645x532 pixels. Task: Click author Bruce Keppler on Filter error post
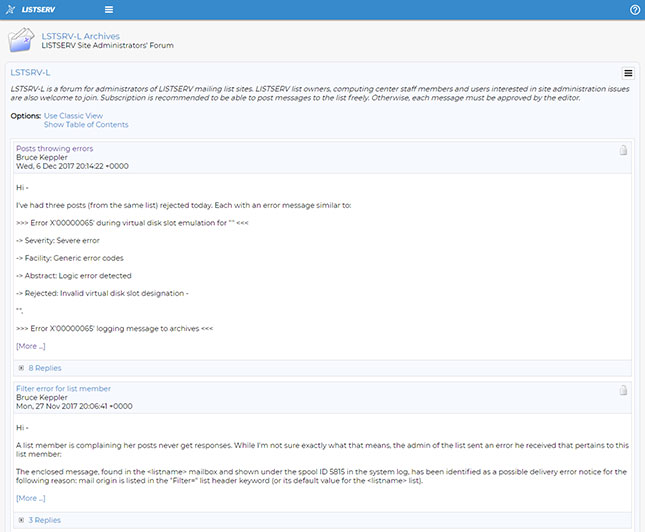coord(42,397)
